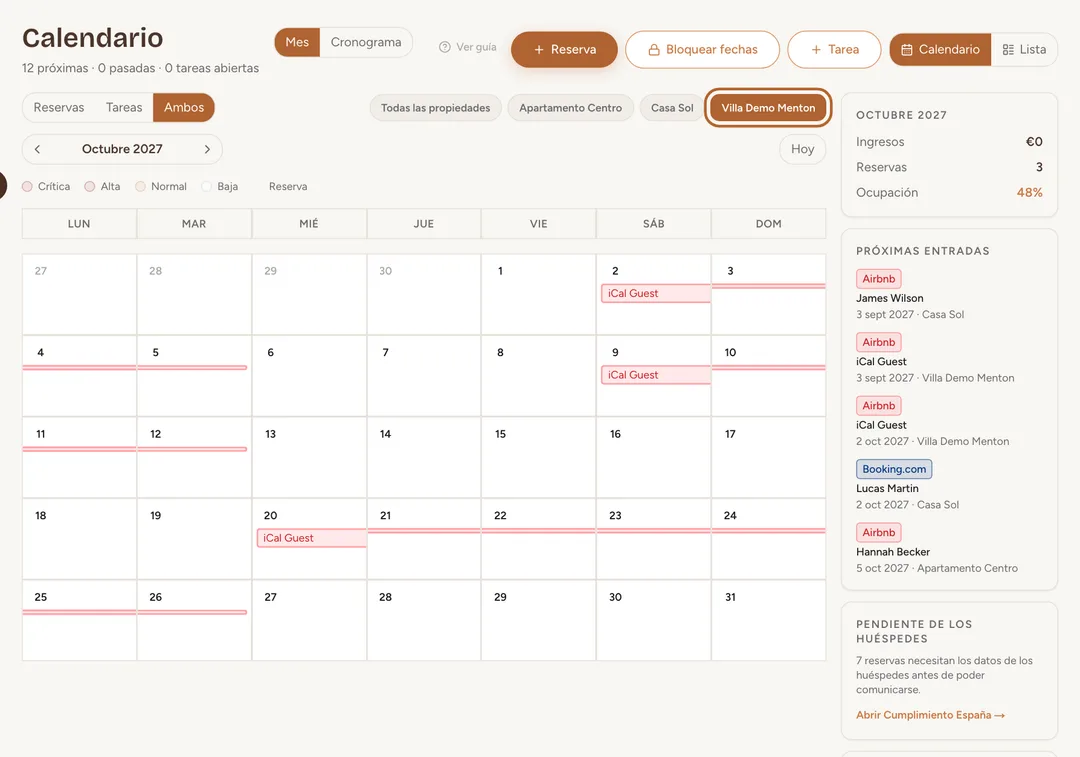Click the plus icon on the Tarea button
The image size is (1080, 757).
click(816, 50)
